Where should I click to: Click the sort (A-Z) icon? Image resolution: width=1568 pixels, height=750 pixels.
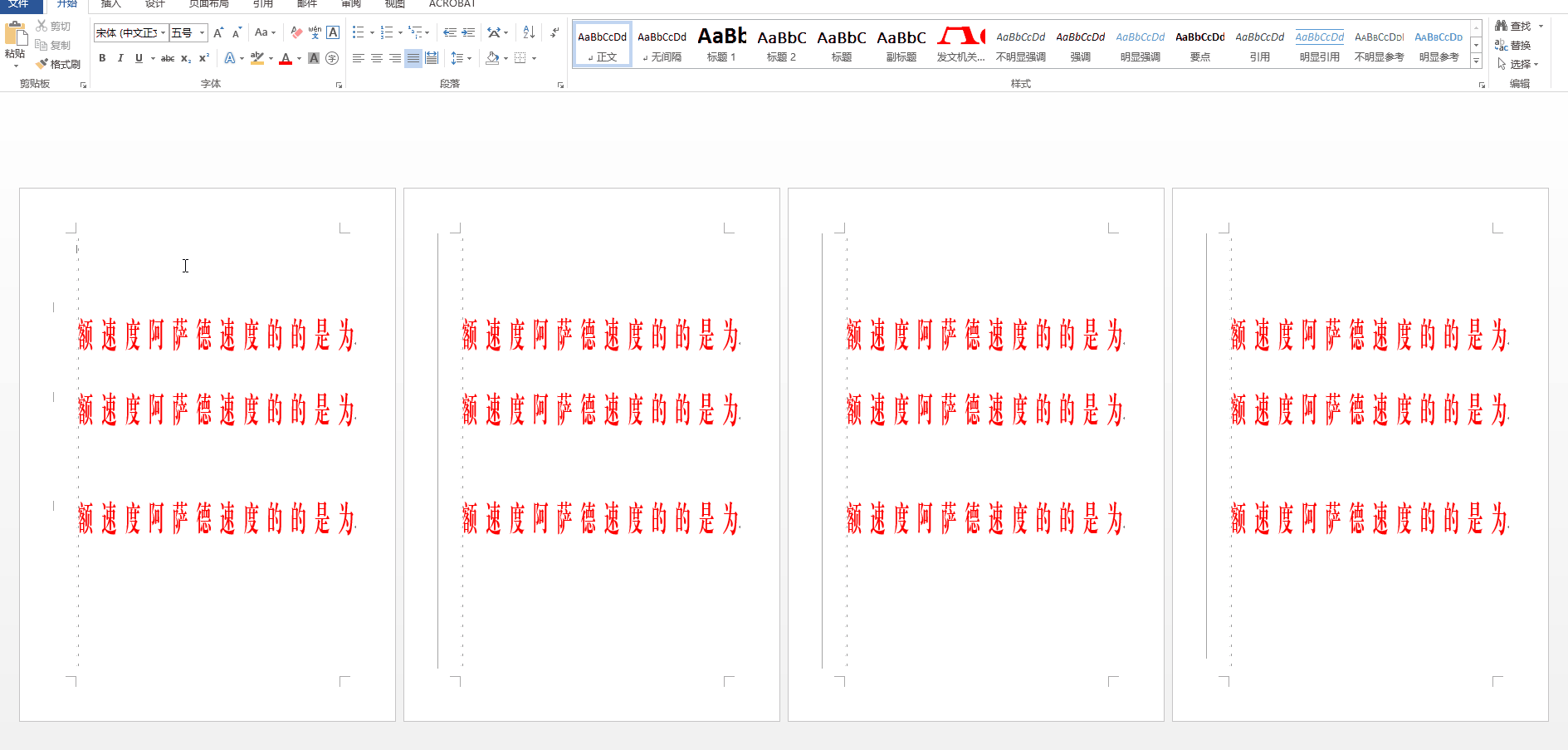[529, 32]
